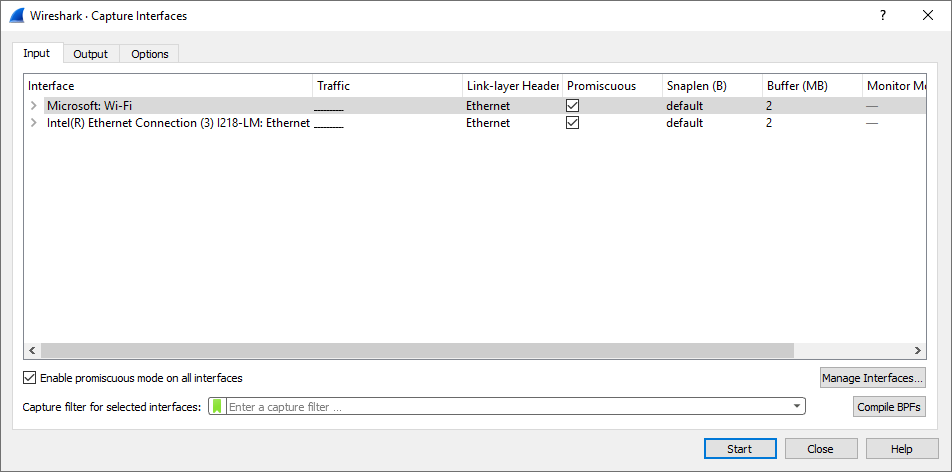The width and height of the screenshot is (952, 472).
Task: Click the green bookmark capture filter icon
Action: tap(217, 406)
